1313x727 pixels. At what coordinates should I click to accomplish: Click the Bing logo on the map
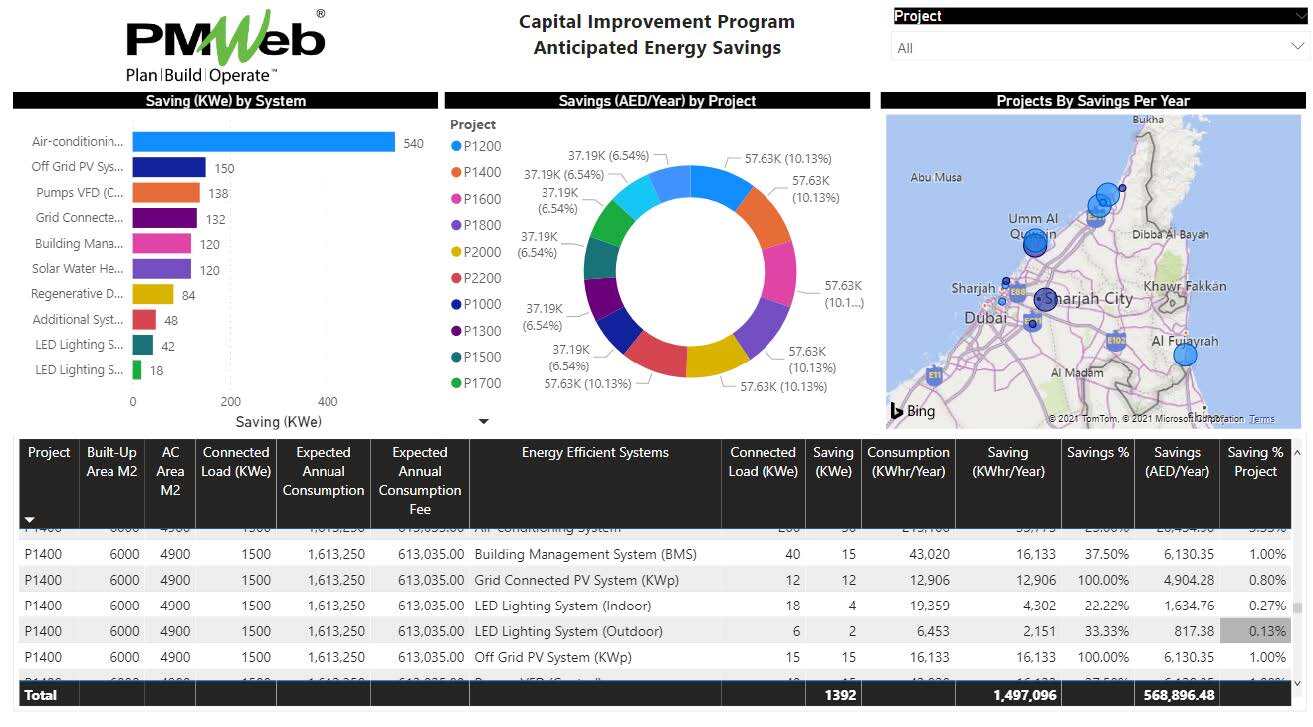[913, 411]
